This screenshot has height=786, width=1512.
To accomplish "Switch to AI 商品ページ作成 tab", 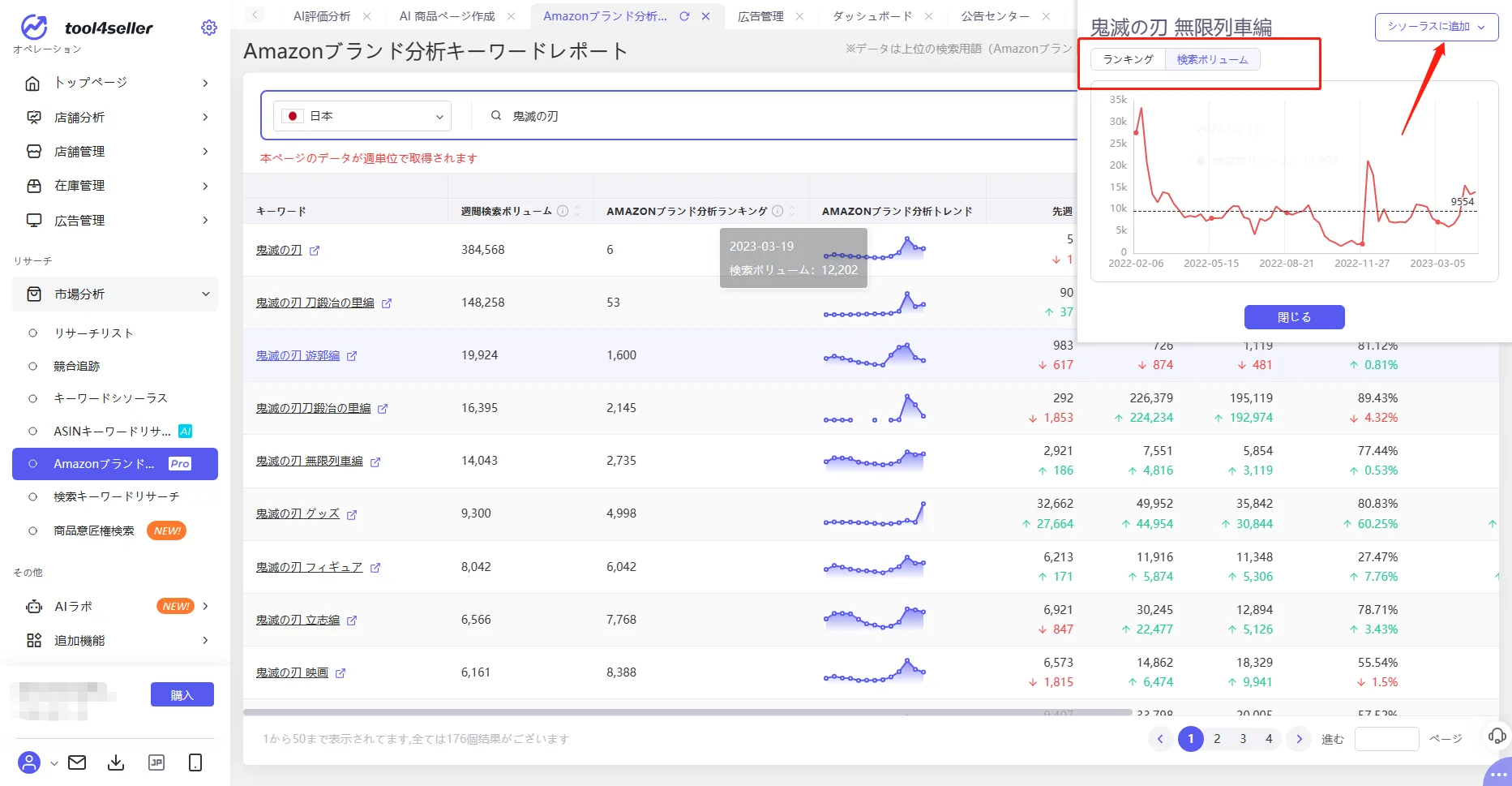I will [447, 16].
